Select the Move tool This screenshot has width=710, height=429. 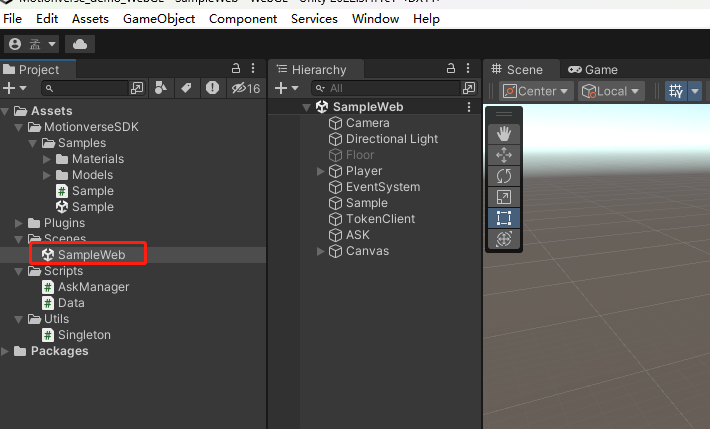(504, 155)
